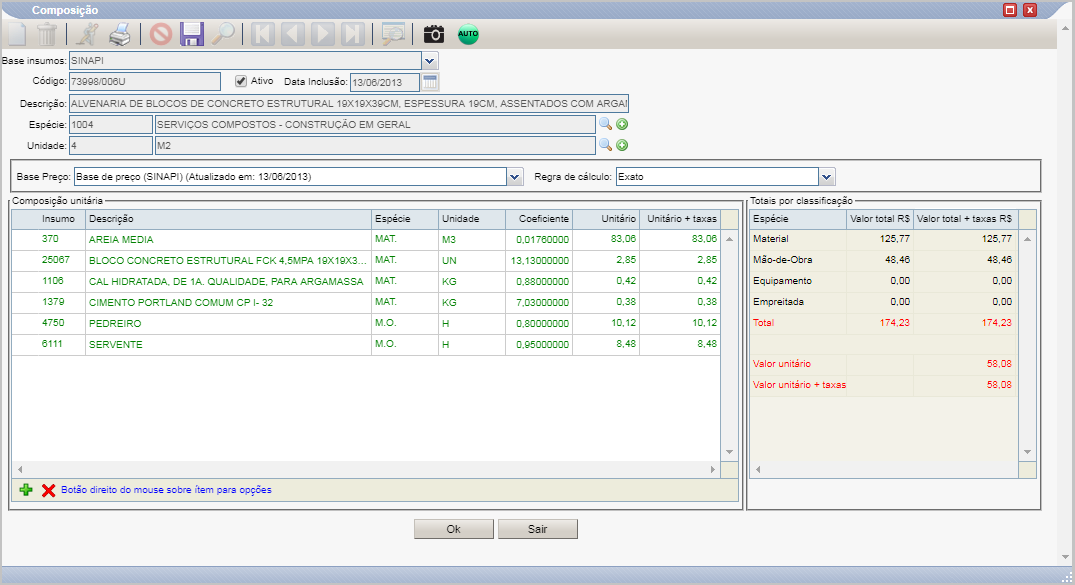The width and height of the screenshot is (1075, 585).
Task: Open the Regra de cálculo dropdown
Action: tap(827, 177)
